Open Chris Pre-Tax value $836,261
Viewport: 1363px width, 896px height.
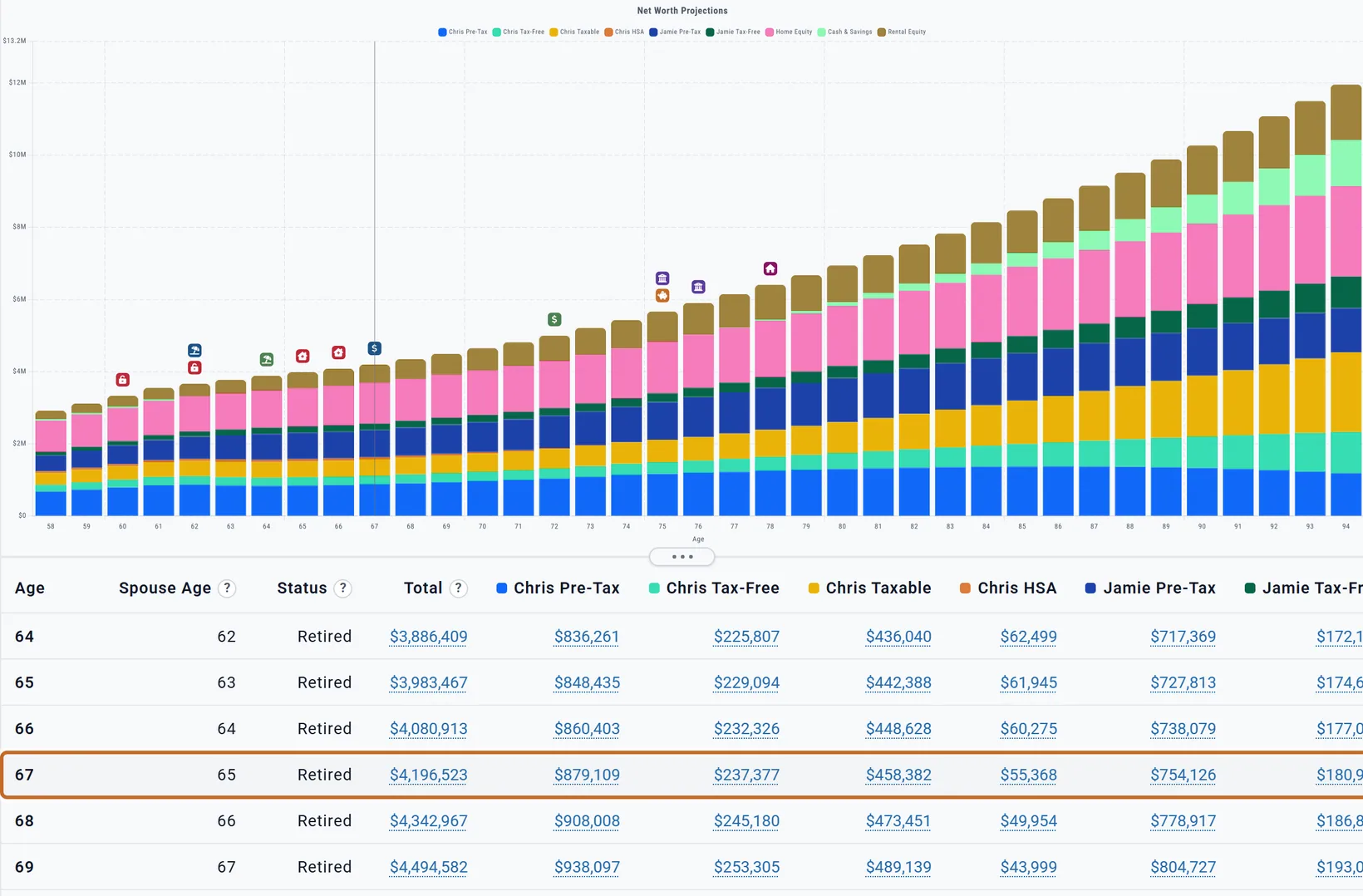pyautogui.click(x=587, y=637)
